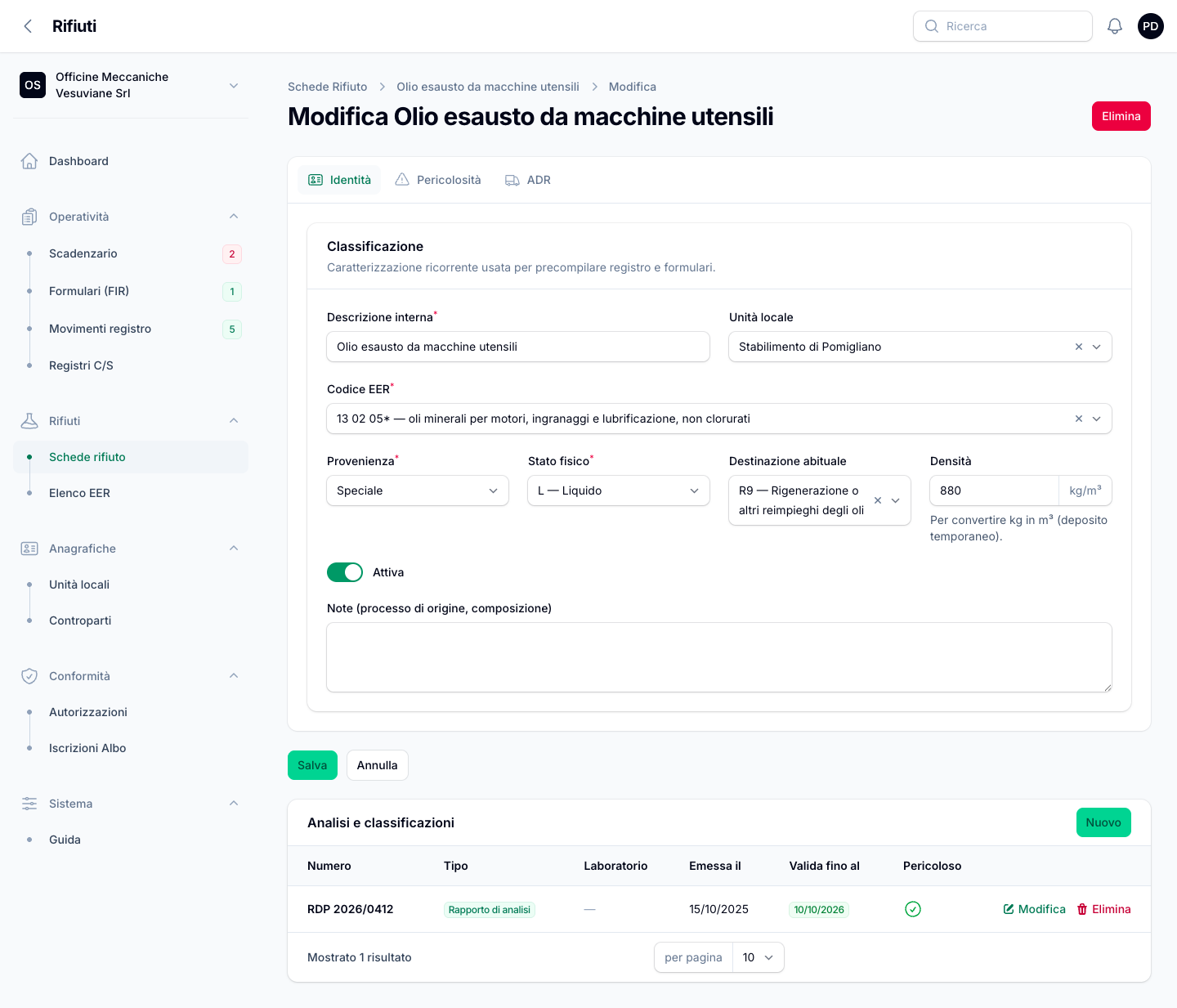
Task: Switch to the ADR tab
Action: (528, 180)
